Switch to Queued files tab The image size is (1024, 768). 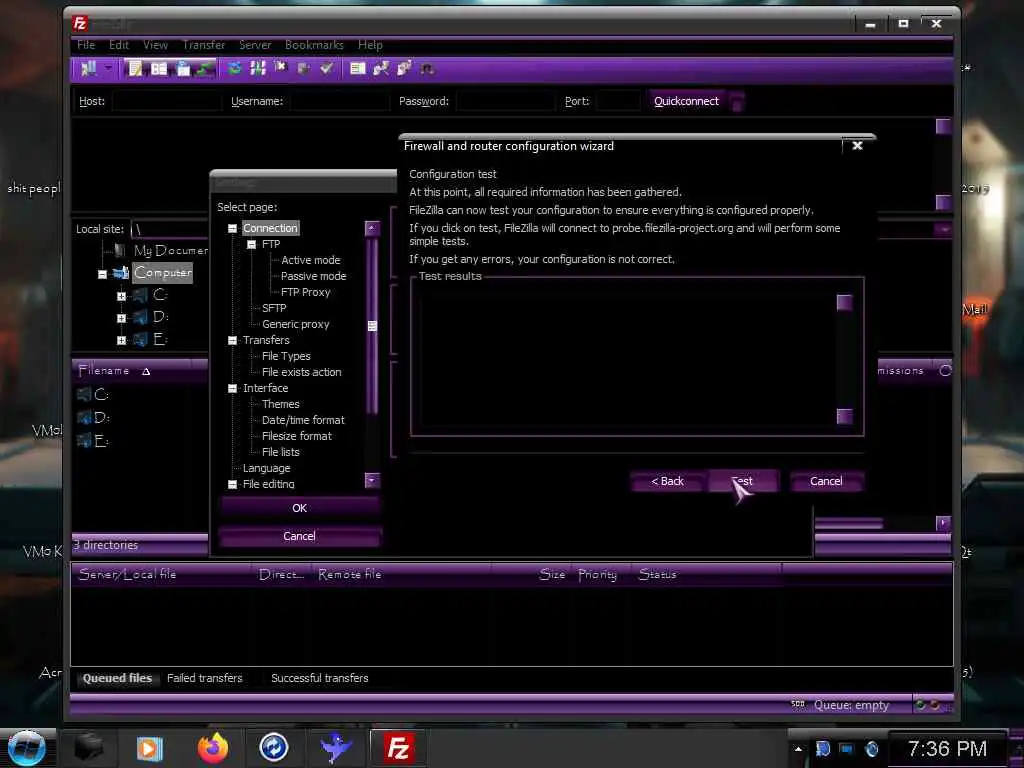pos(118,678)
